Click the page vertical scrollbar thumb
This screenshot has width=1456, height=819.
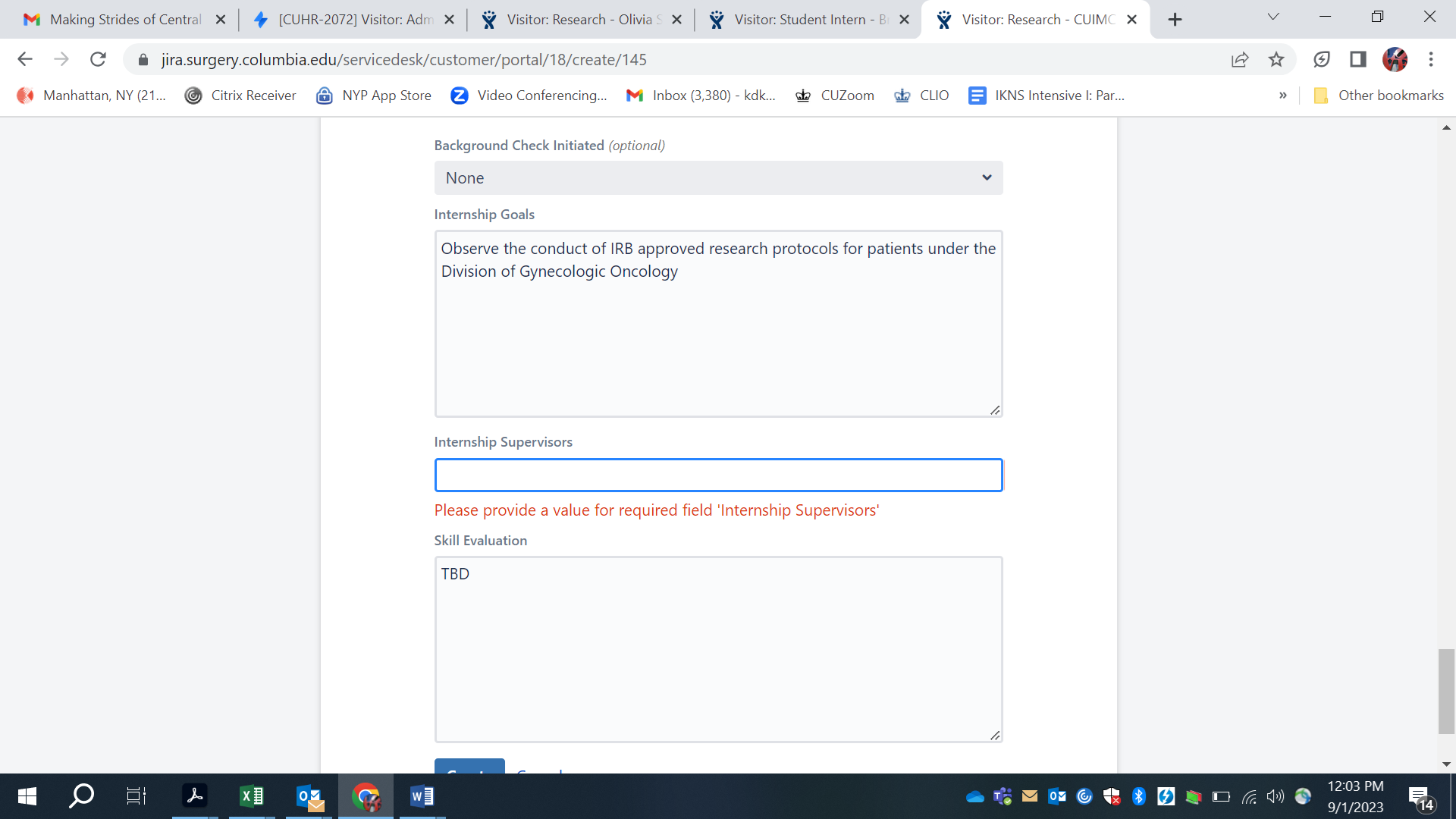pyautogui.click(x=1446, y=691)
